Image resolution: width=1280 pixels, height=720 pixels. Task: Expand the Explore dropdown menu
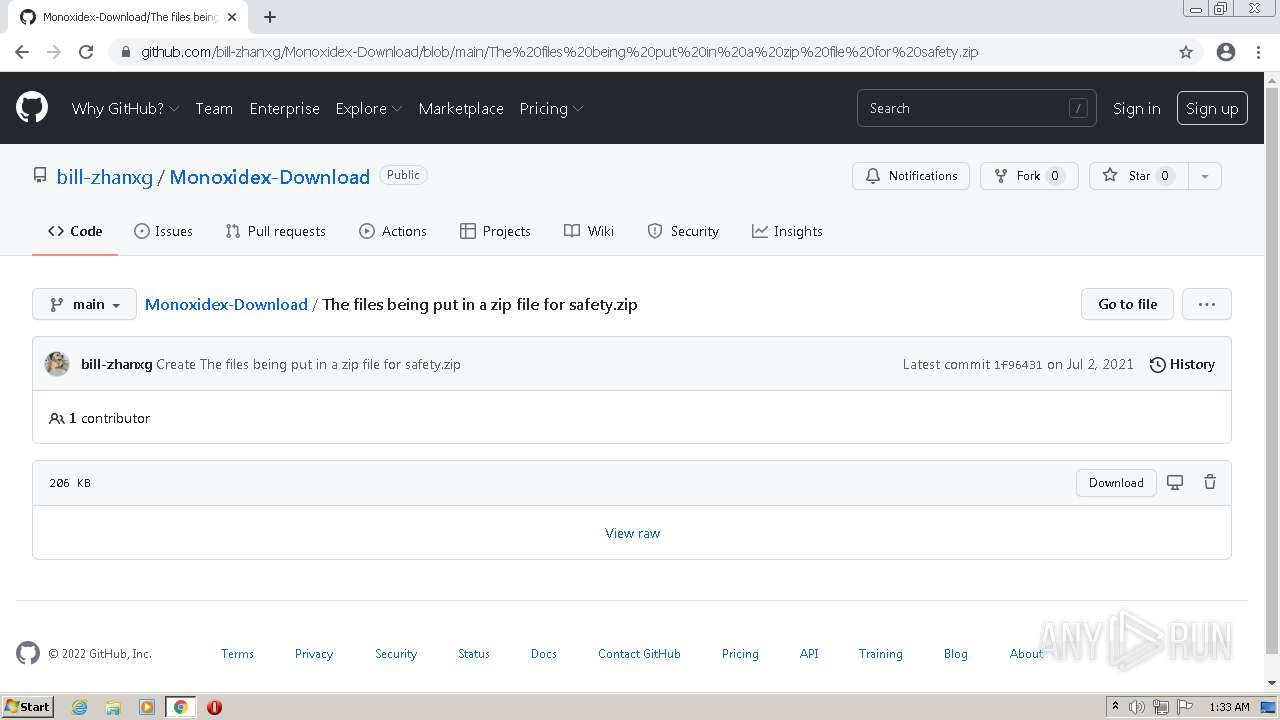[369, 108]
